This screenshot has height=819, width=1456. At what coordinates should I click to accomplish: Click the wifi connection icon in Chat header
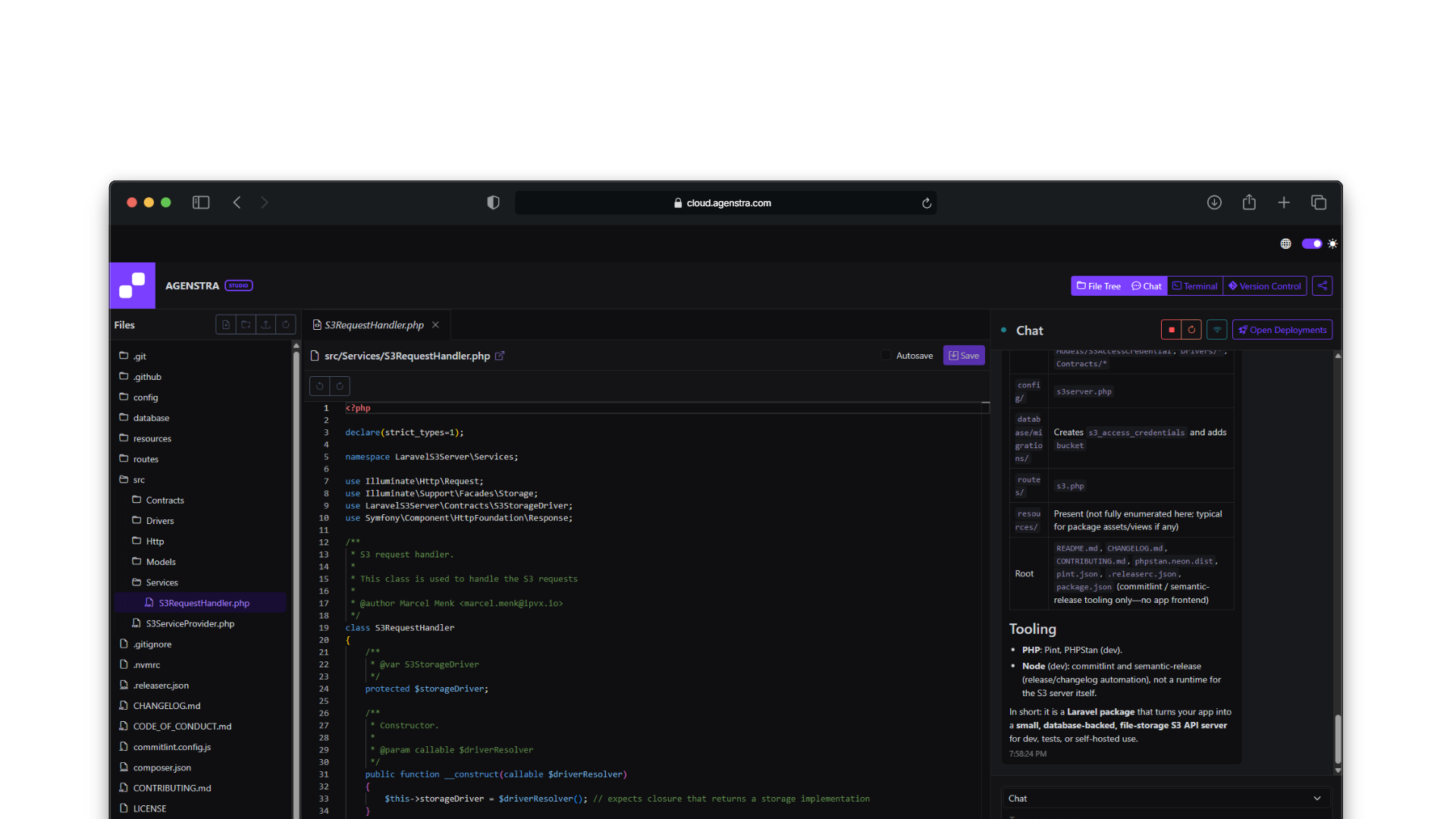coord(1216,330)
